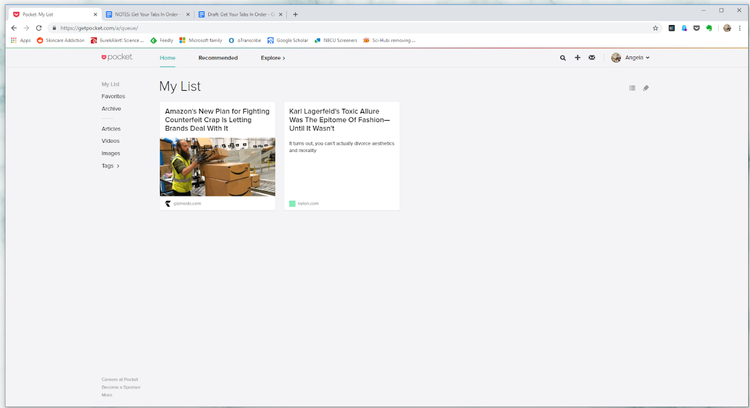Click the Amazon warehouse worker thumbnail
750x408 pixels.
coord(218,167)
